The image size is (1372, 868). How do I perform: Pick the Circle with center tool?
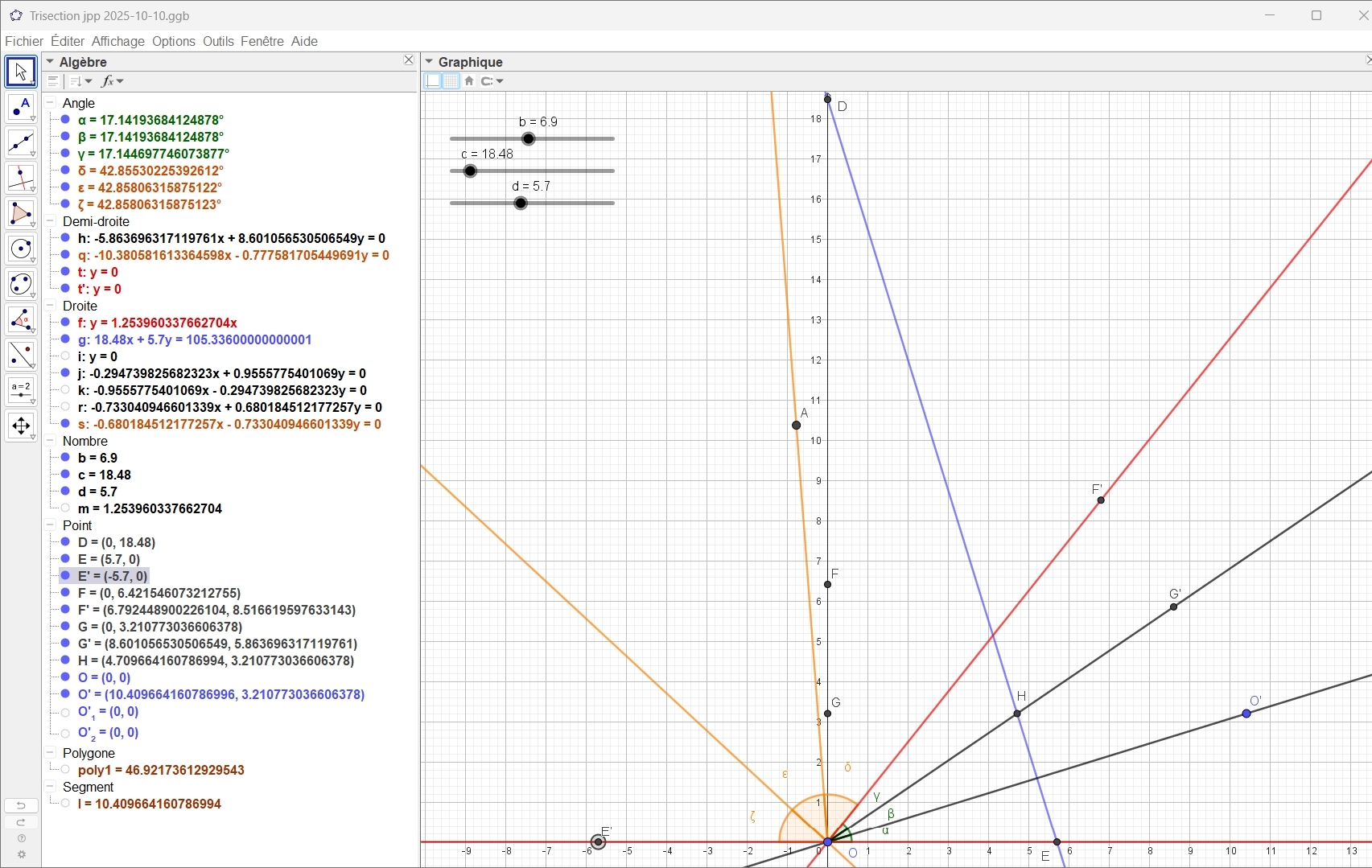pyautogui.click(x=21, y=249)
